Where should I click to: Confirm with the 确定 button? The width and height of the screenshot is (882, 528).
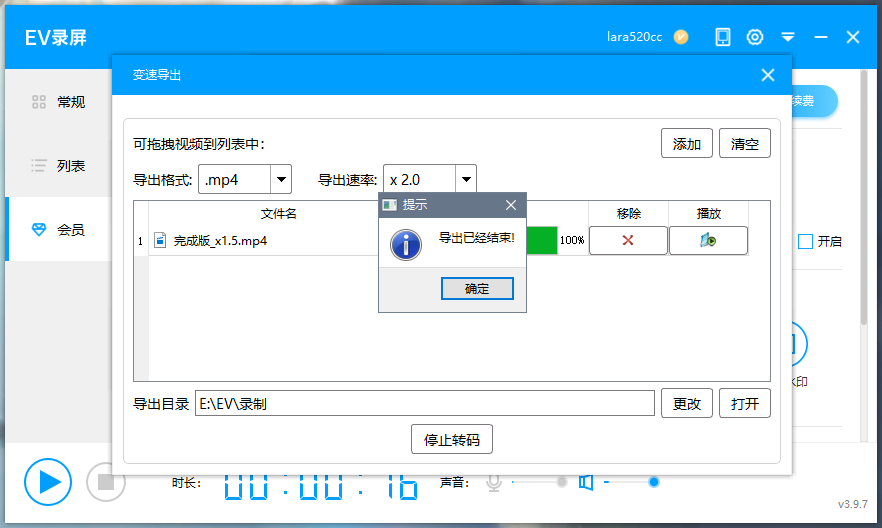click(x=477, y=288)
